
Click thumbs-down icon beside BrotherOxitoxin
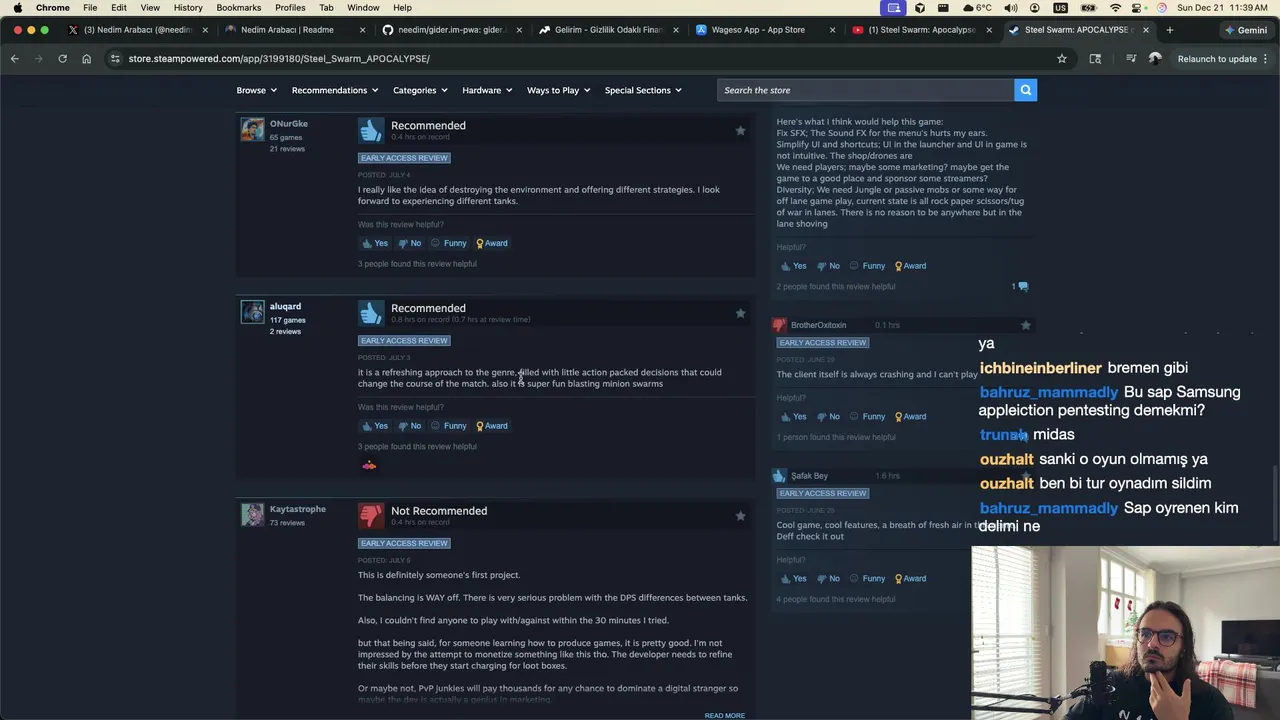[x=779, y=325]
